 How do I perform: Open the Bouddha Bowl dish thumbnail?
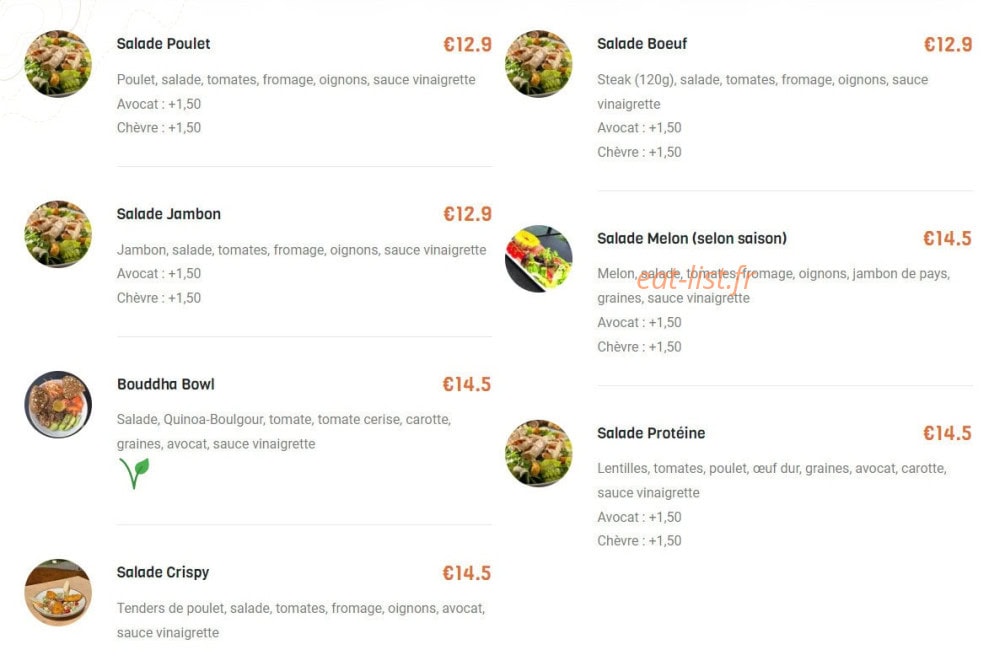tap(58, 404)
